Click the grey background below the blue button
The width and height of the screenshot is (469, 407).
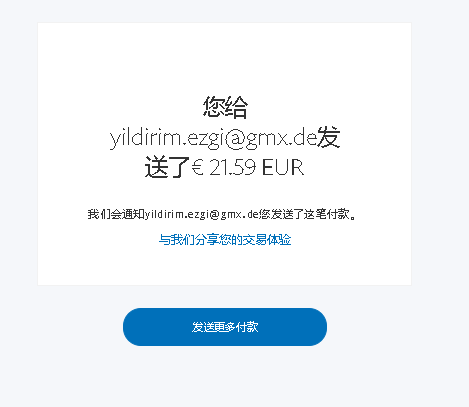(x=225, y=377)
